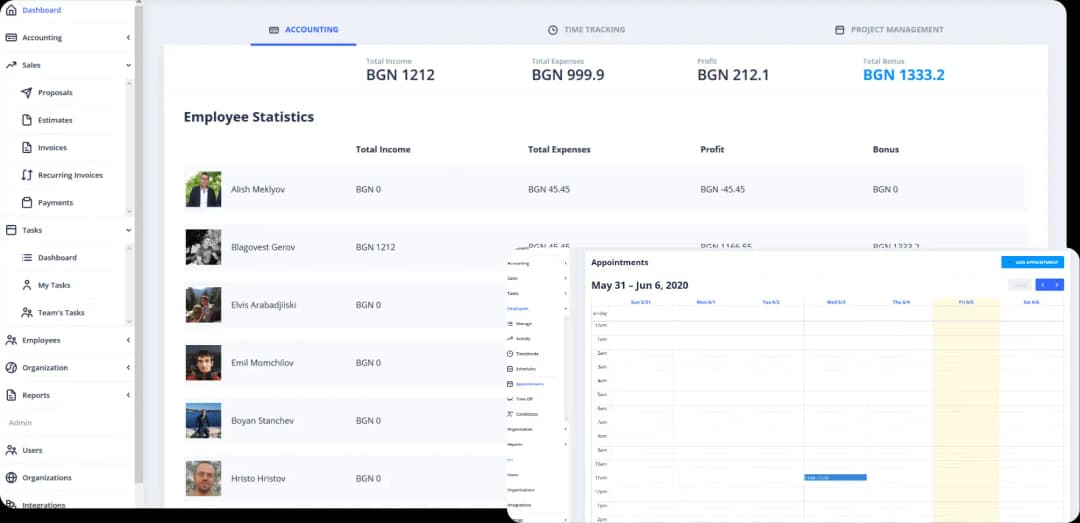
Task: Select Users item in Appointments window sidebar
Action: point(513,475)
